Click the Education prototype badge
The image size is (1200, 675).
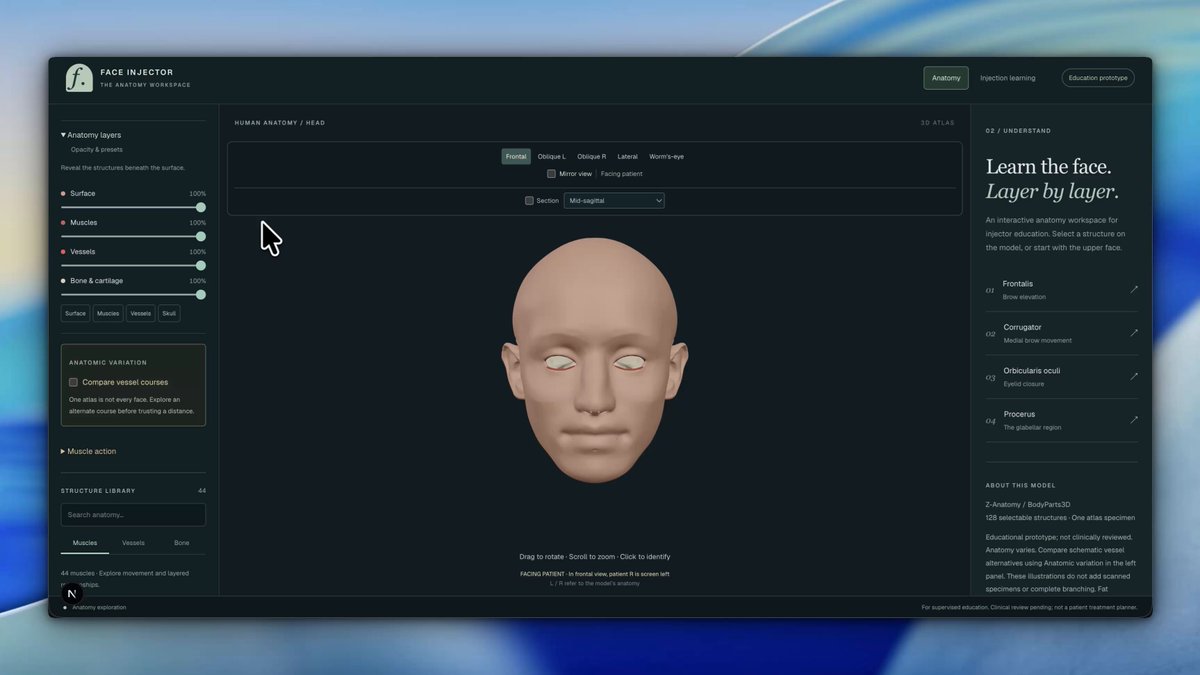tap(1098, 78)
